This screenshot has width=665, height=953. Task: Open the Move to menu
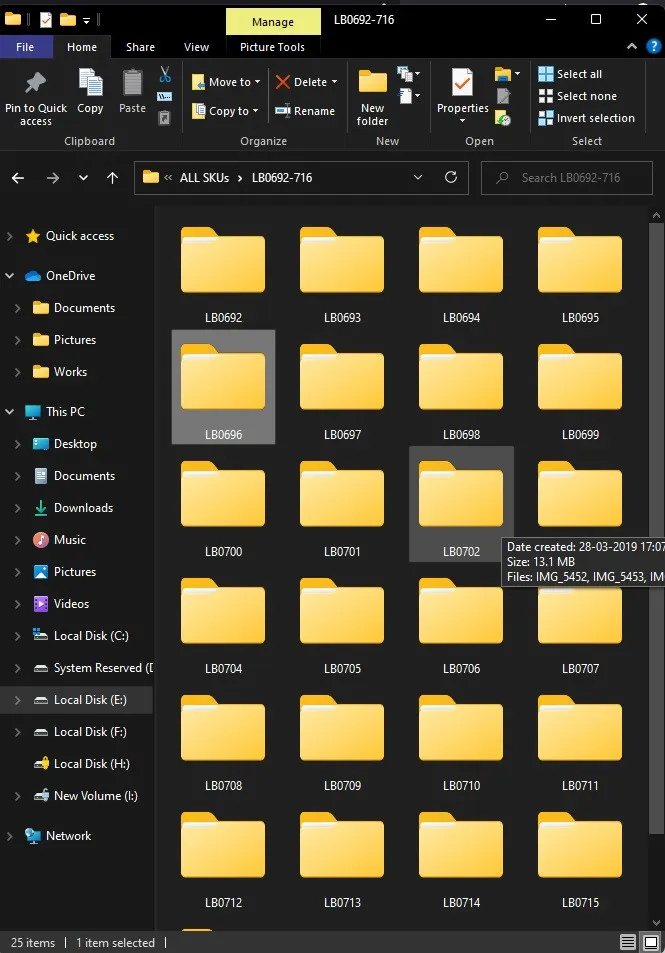pos(226,82)
